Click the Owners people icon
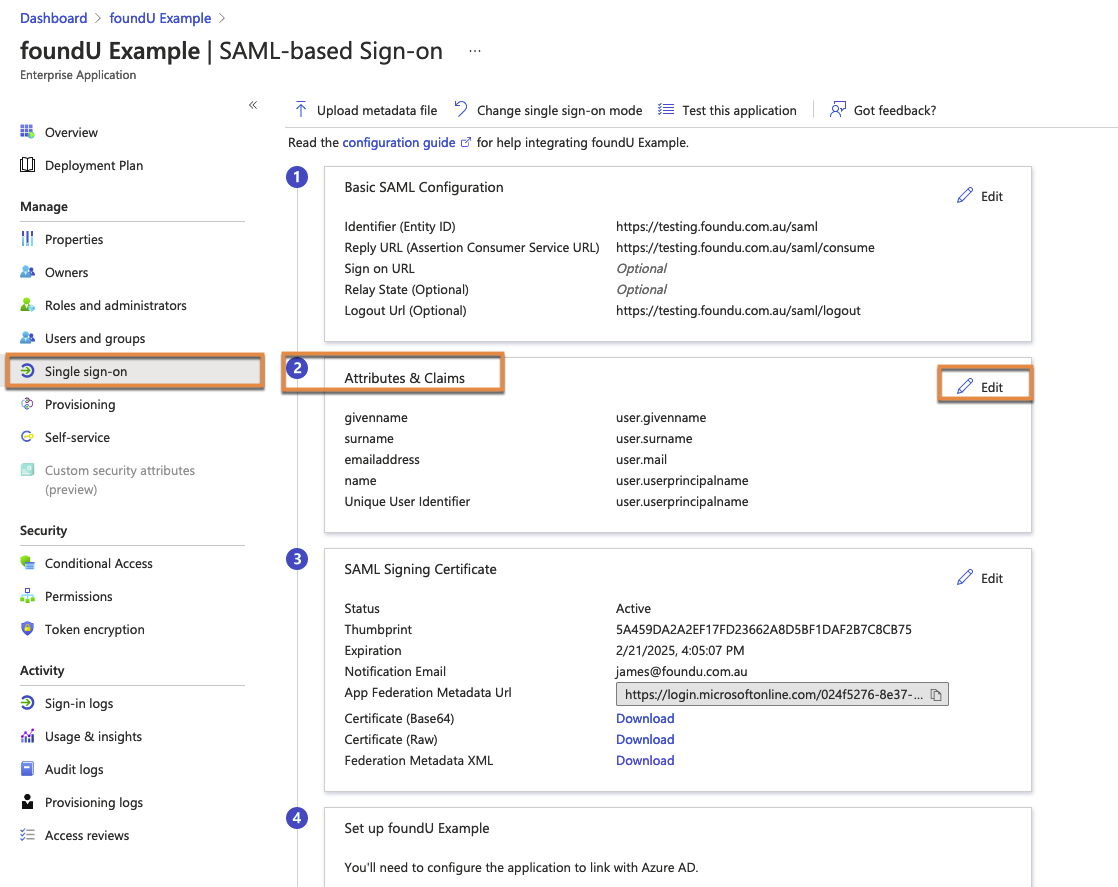1118x887 pixels. click(x=27, y=272)
